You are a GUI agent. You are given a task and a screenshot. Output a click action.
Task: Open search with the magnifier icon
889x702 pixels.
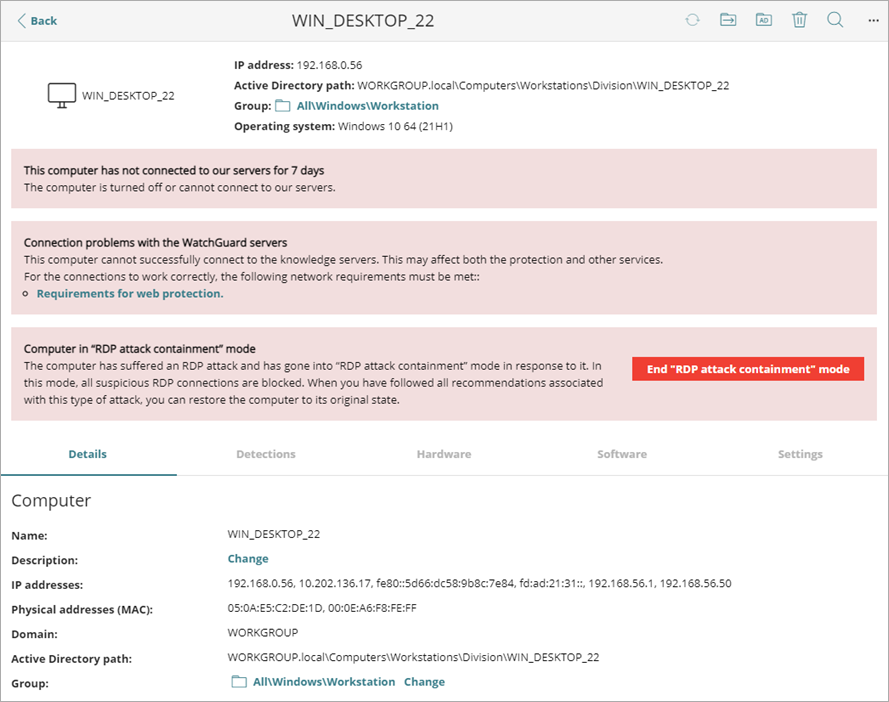(x=835, y=20)
